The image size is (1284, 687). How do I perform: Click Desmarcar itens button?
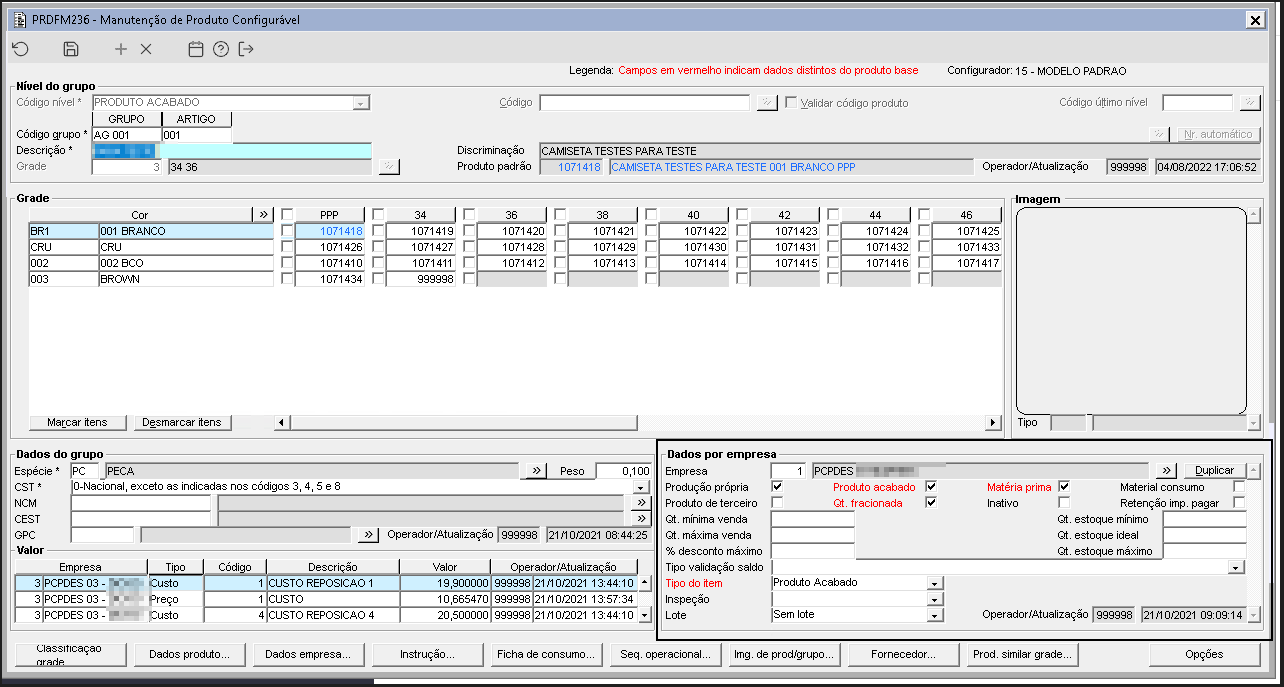pos(182,422)
